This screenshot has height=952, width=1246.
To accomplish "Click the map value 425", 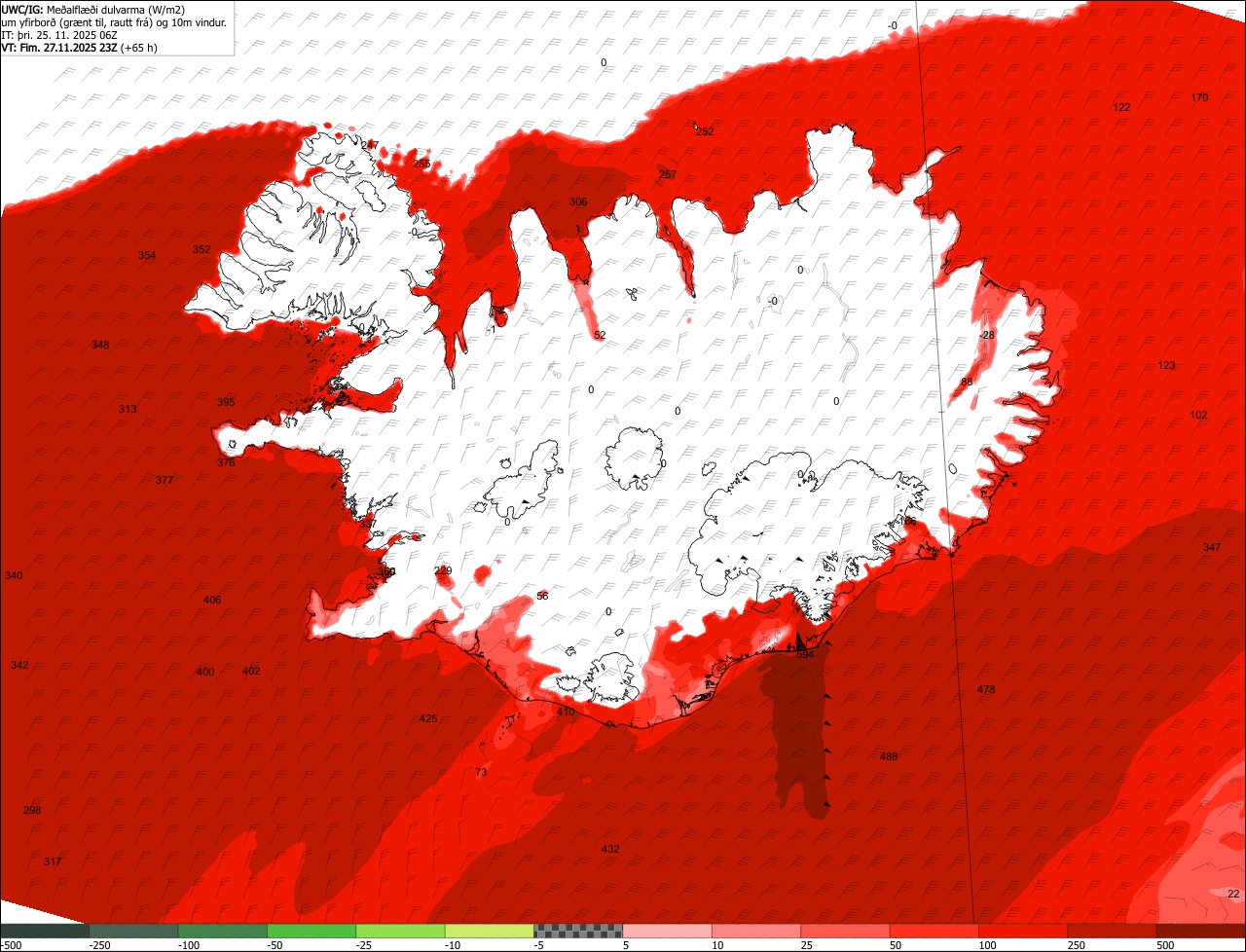I will pyautogui.click(x=428, y=718).
